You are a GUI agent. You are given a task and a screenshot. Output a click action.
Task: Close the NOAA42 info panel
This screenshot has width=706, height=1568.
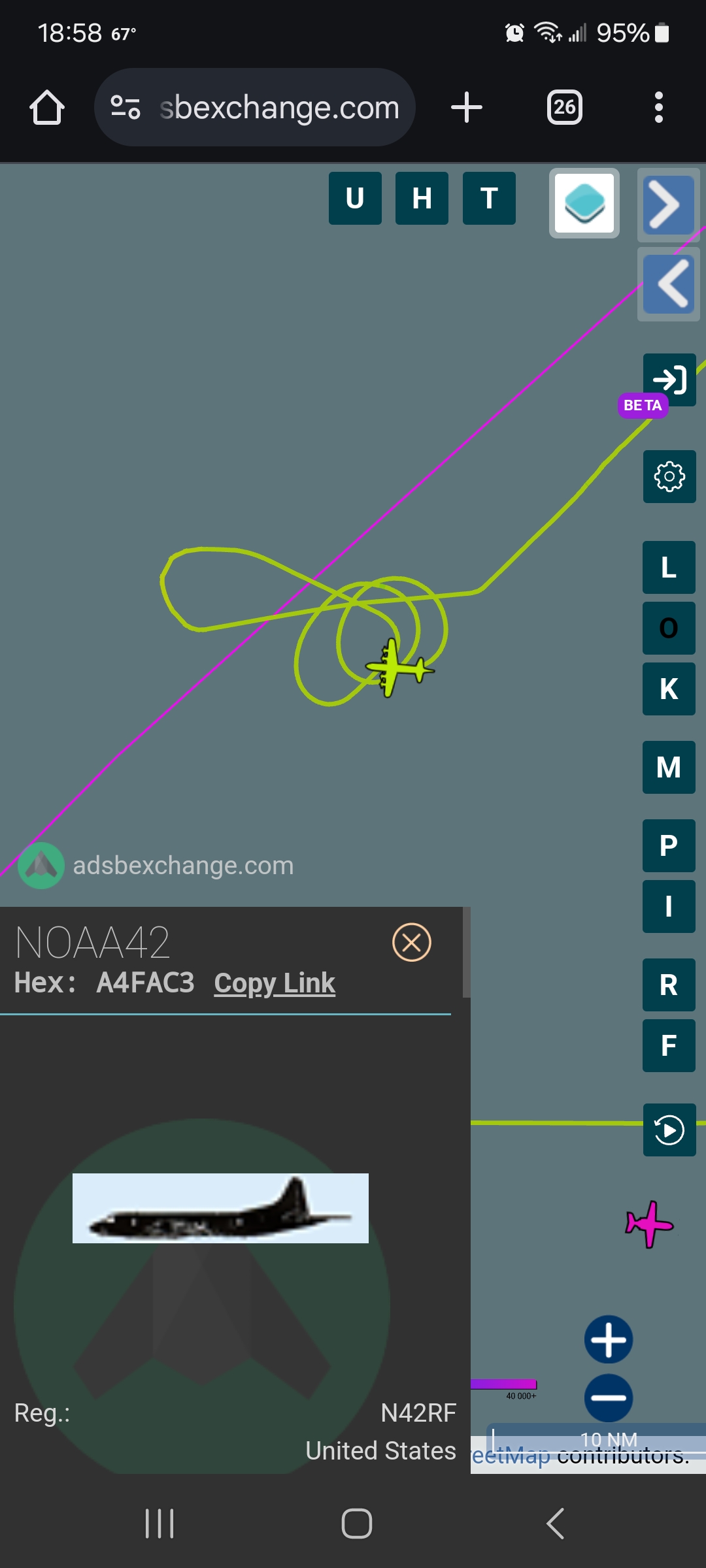tap(412, 942)
